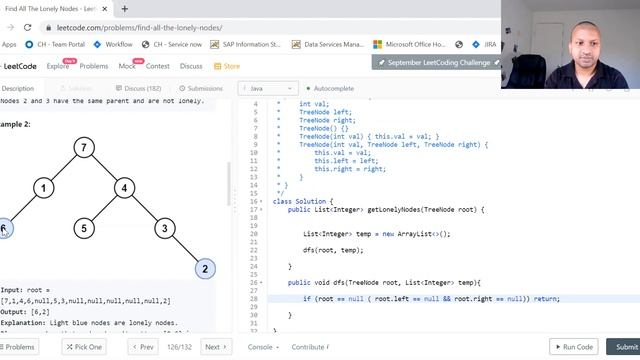Open the CH - Service now bookmark
The height and width of the screenshot is (360, 640).
(172, 44)
